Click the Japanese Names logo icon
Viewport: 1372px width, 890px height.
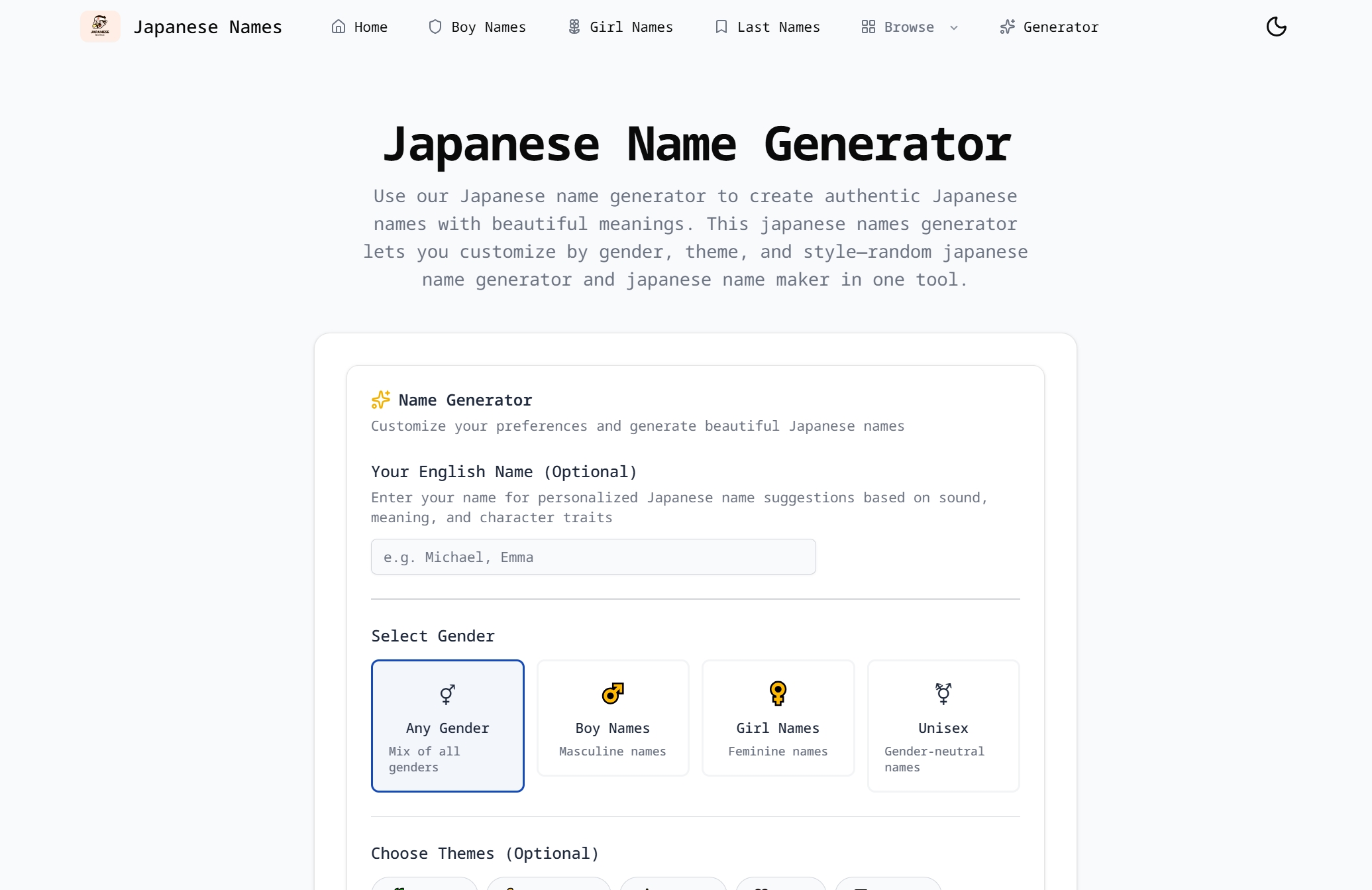pos(100,27)
